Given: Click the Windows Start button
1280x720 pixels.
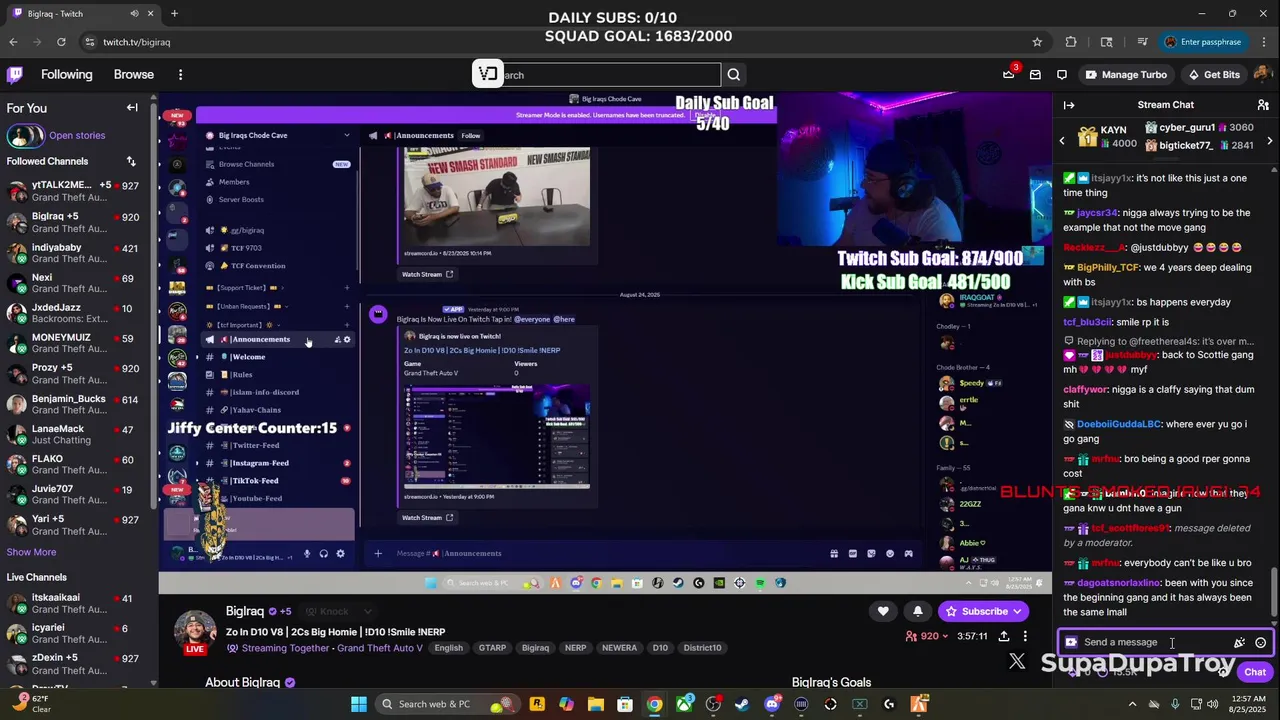Looking at the screenshot, I should tap(358, 704).
